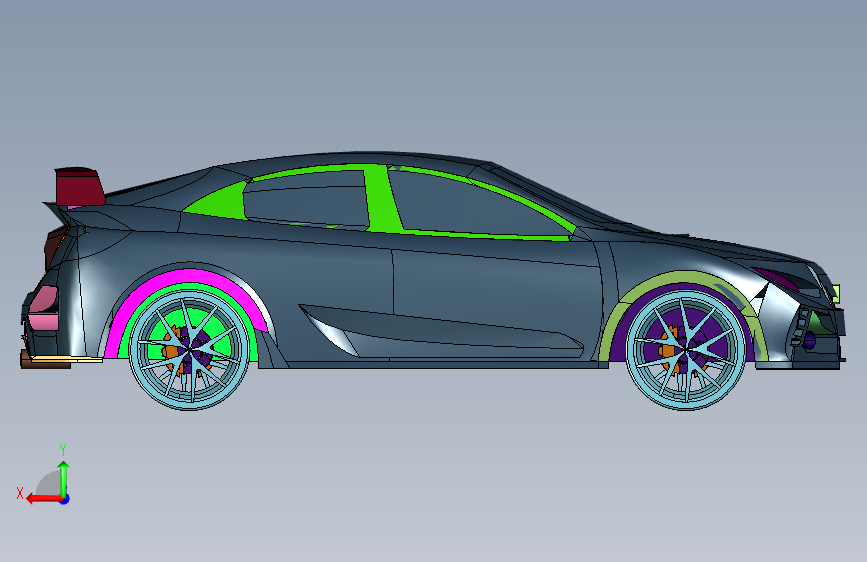Select the rear side window glass
Viewport: 867px width, 562px height.
pos(305,199)
